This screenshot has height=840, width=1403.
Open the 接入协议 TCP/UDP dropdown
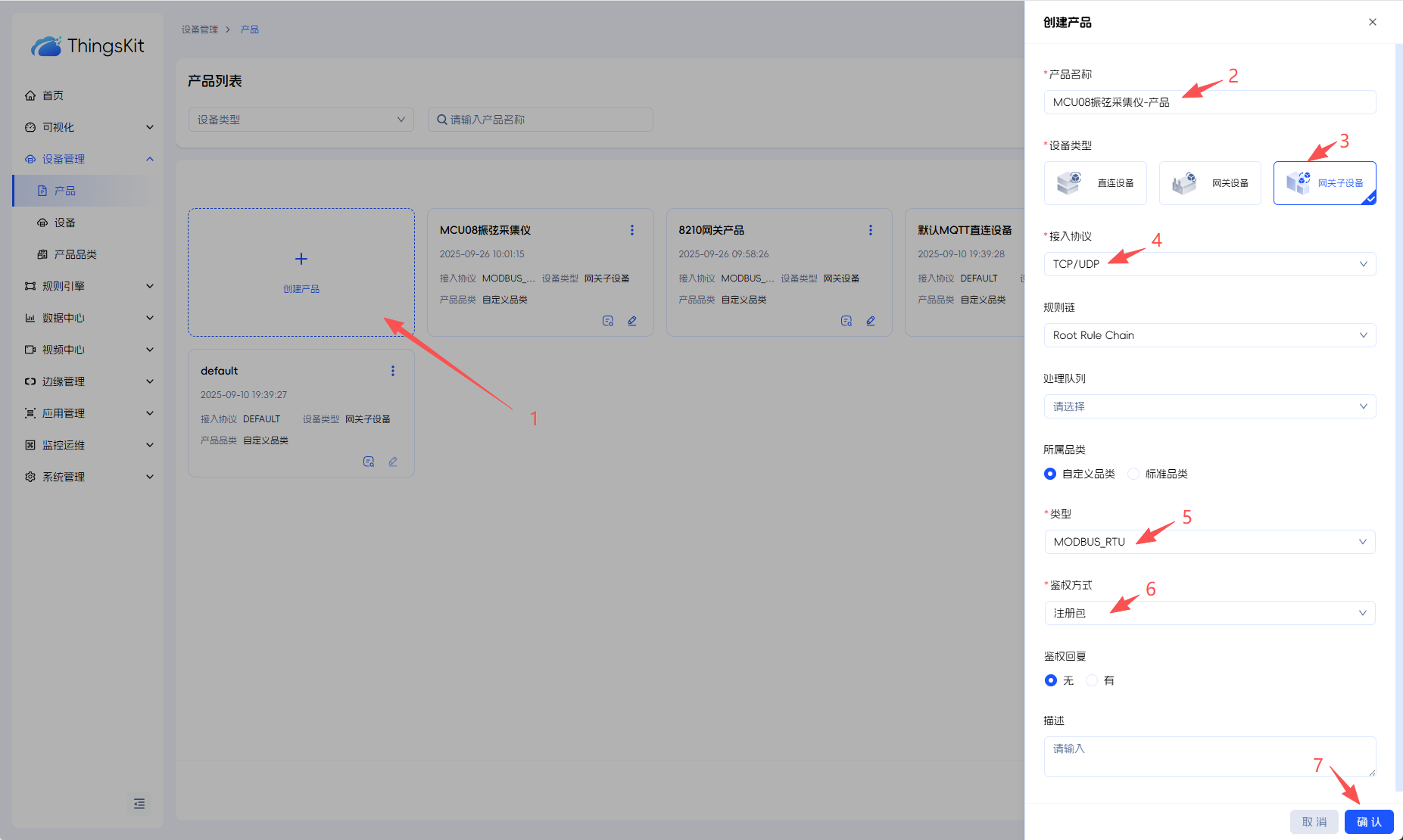coord(1209,264)
